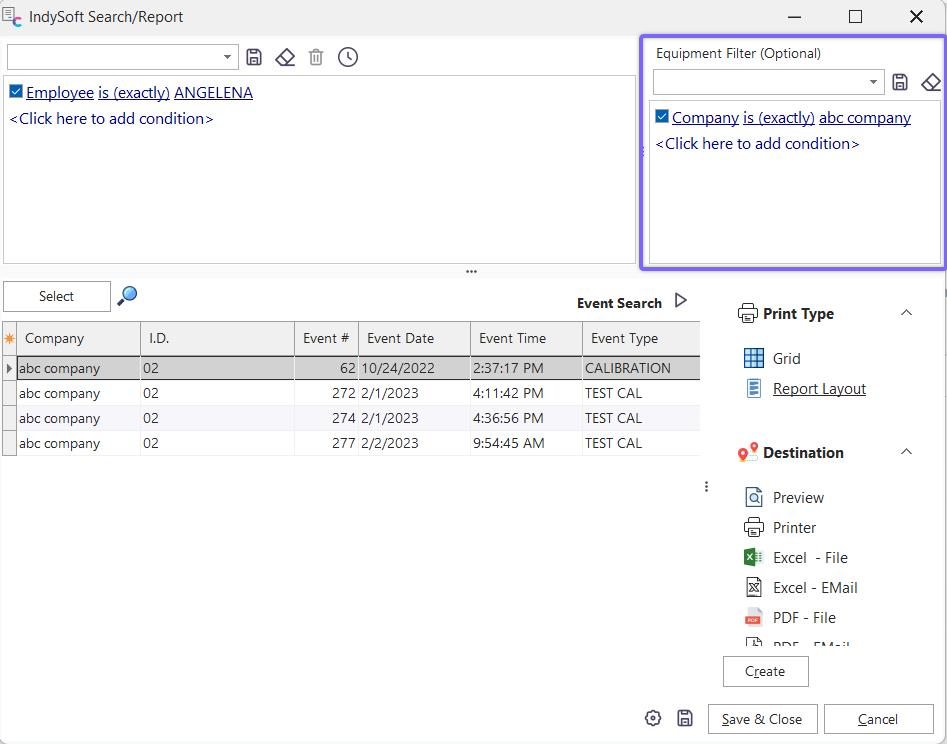Collapse the Destination section
947x744 pixels.
(906, 452)
